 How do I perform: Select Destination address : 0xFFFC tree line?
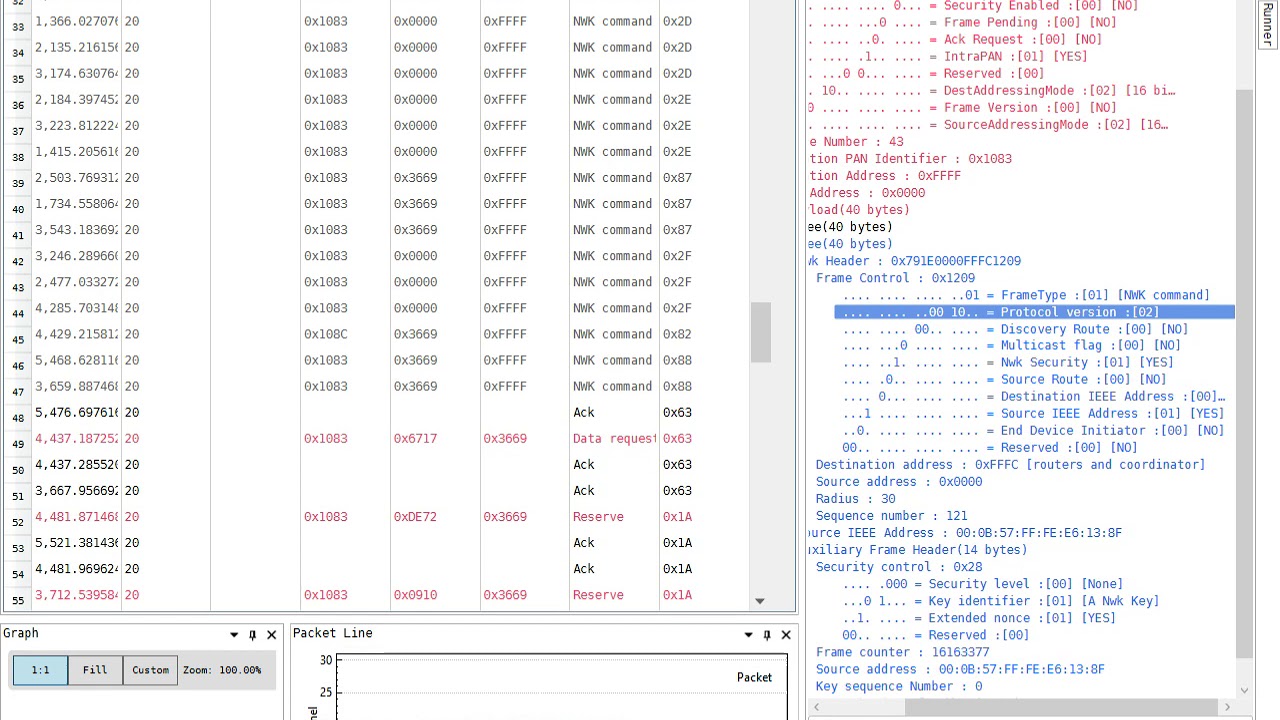tap(1010, 465)
